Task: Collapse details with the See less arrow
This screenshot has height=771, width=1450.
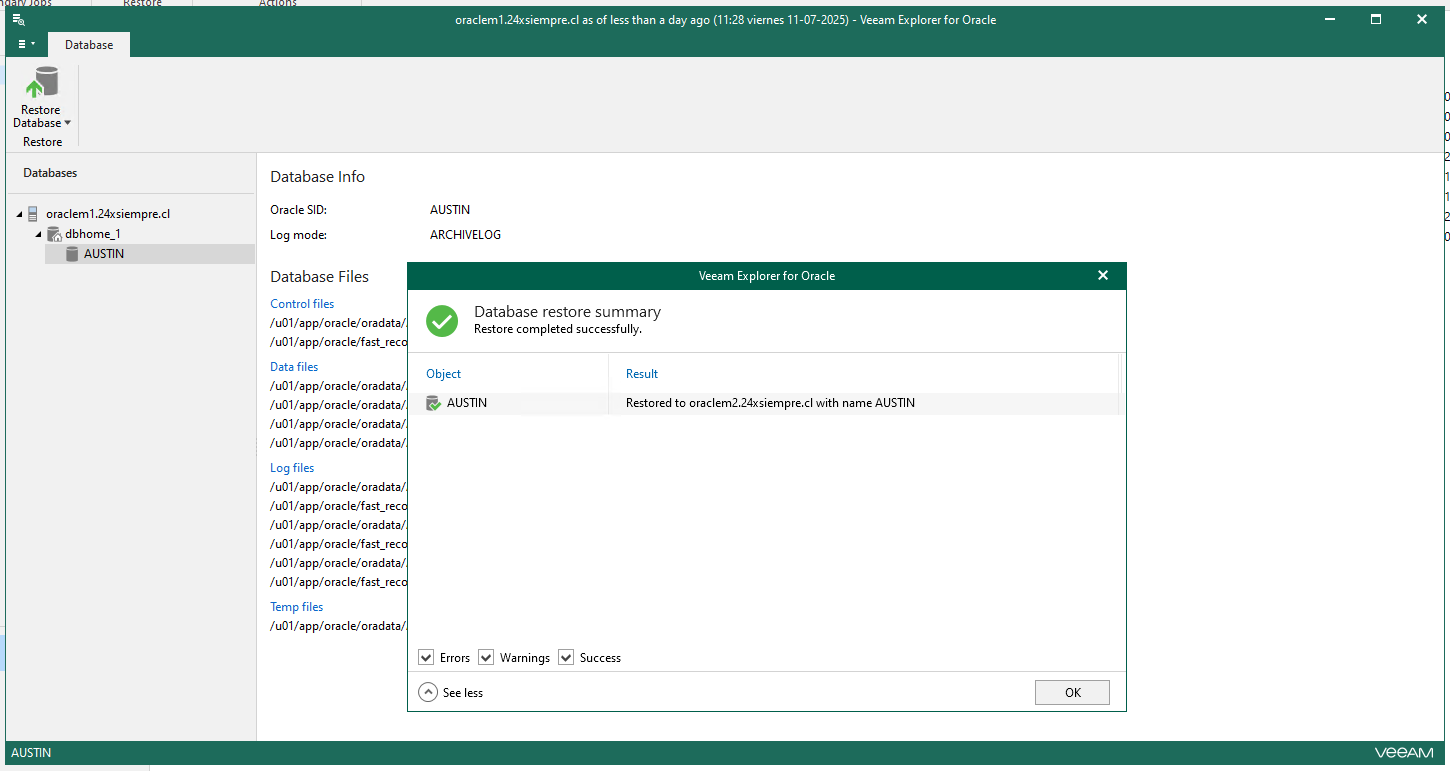Action: pyautogui.click(x=428, y=692)
